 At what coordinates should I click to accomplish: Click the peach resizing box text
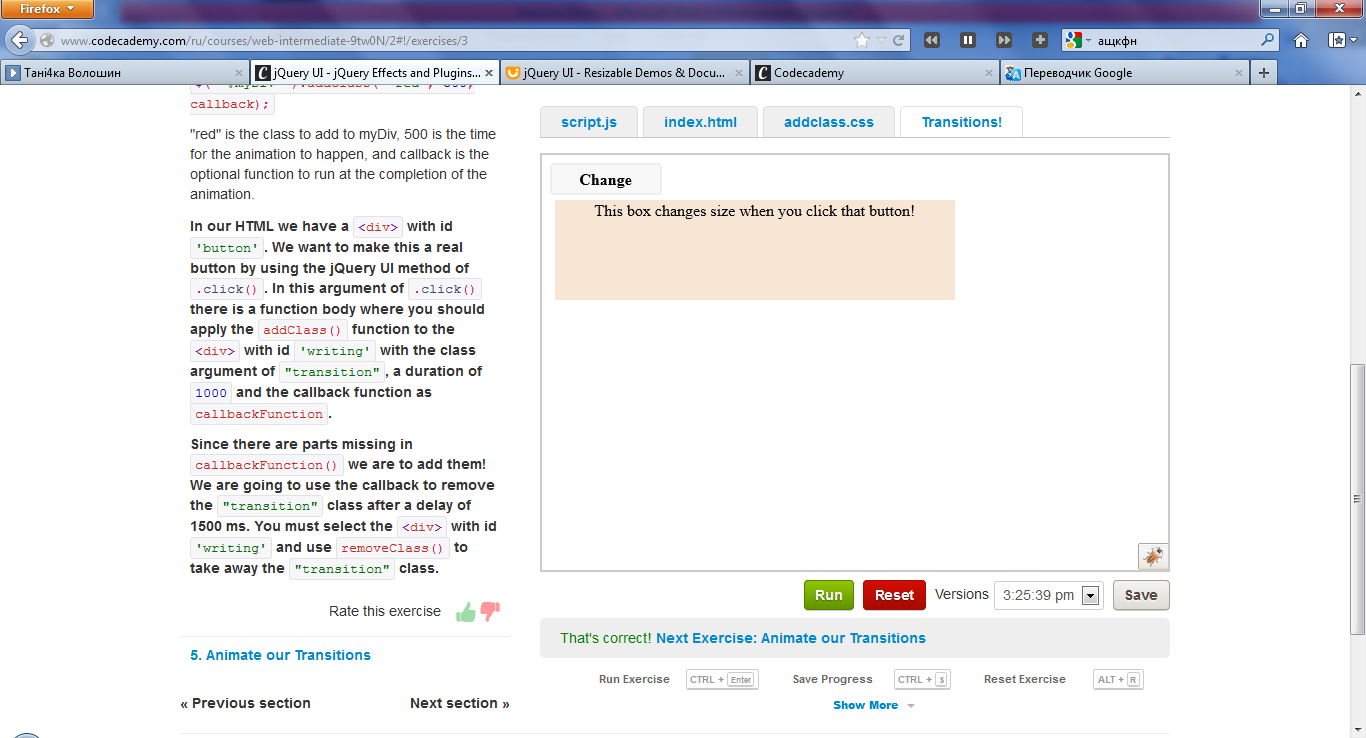[x=754, y=211]
